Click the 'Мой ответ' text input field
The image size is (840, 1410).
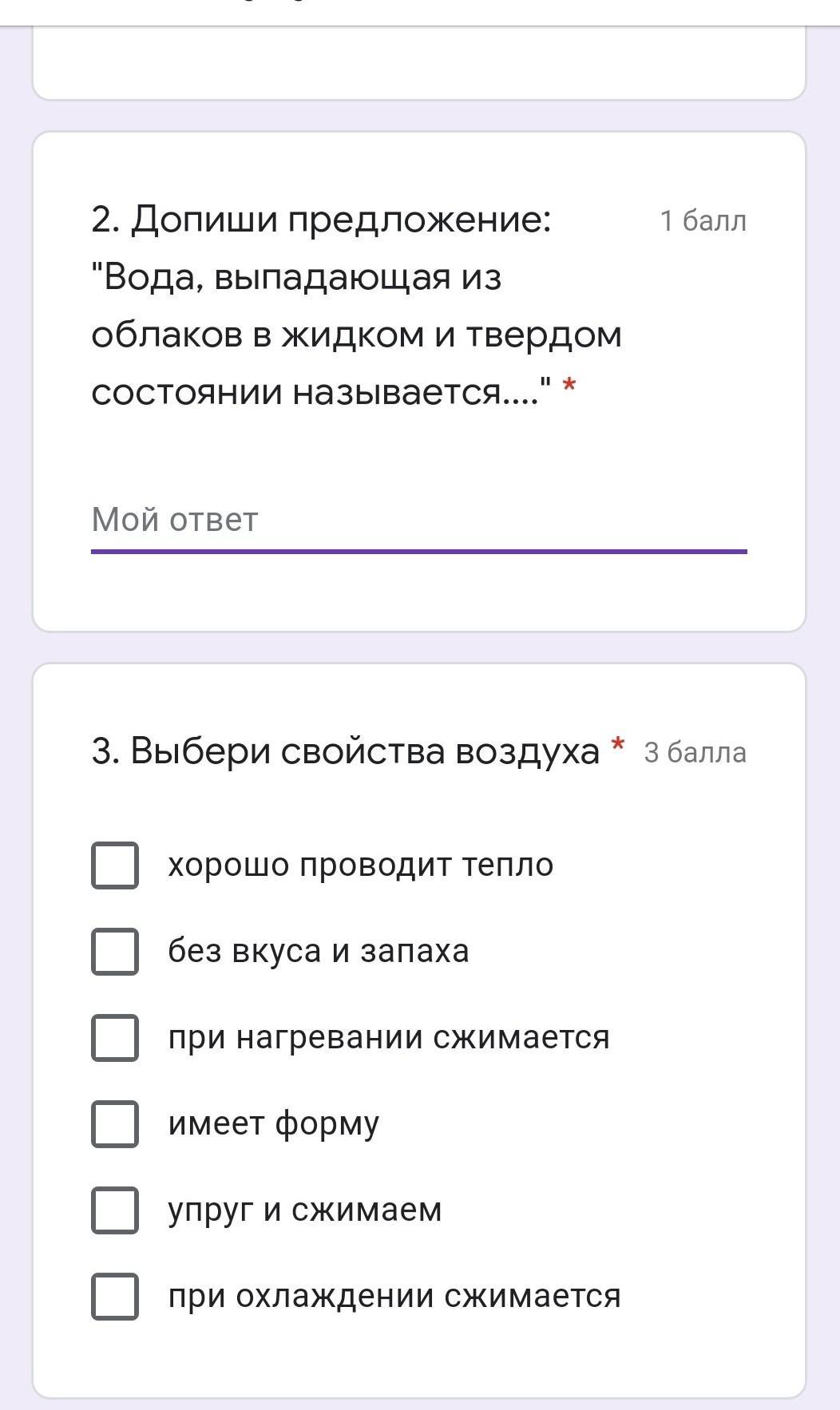coord(418,520)
